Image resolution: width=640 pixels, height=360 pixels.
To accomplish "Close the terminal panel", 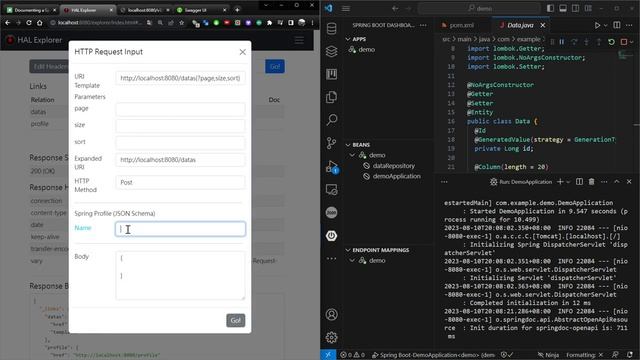I will 629,182.
